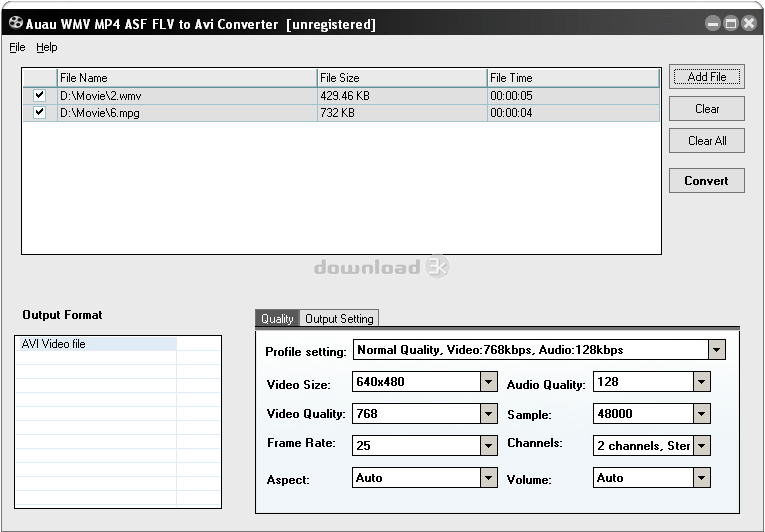
Task: Expand the Profile setting dropdown
Action: pyautogui.click(x=716, y=349)
